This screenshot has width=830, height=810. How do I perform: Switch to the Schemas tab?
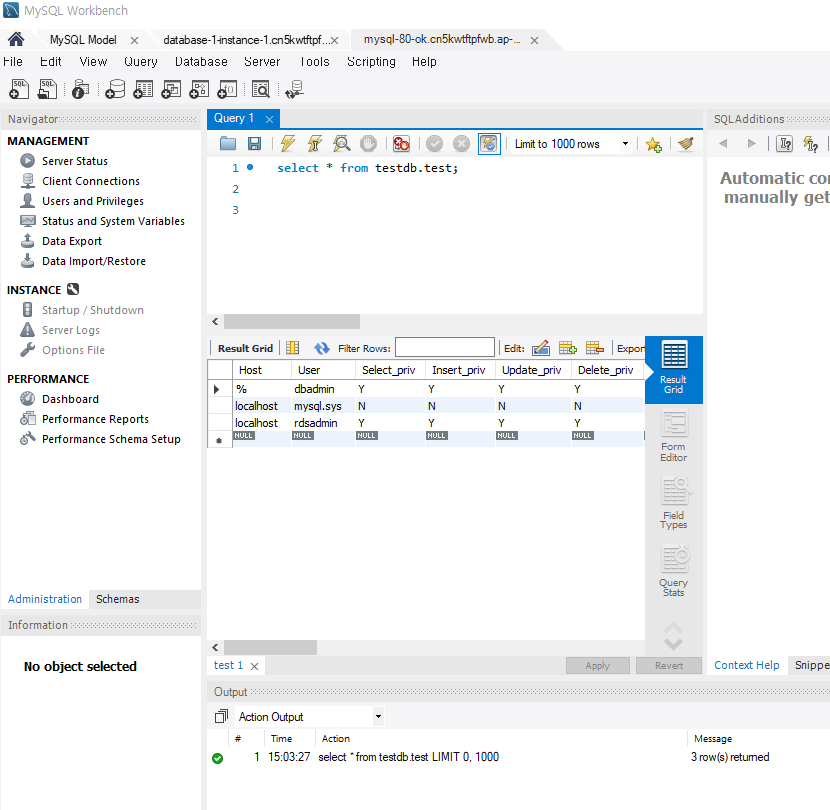click(x=118, y=599)
